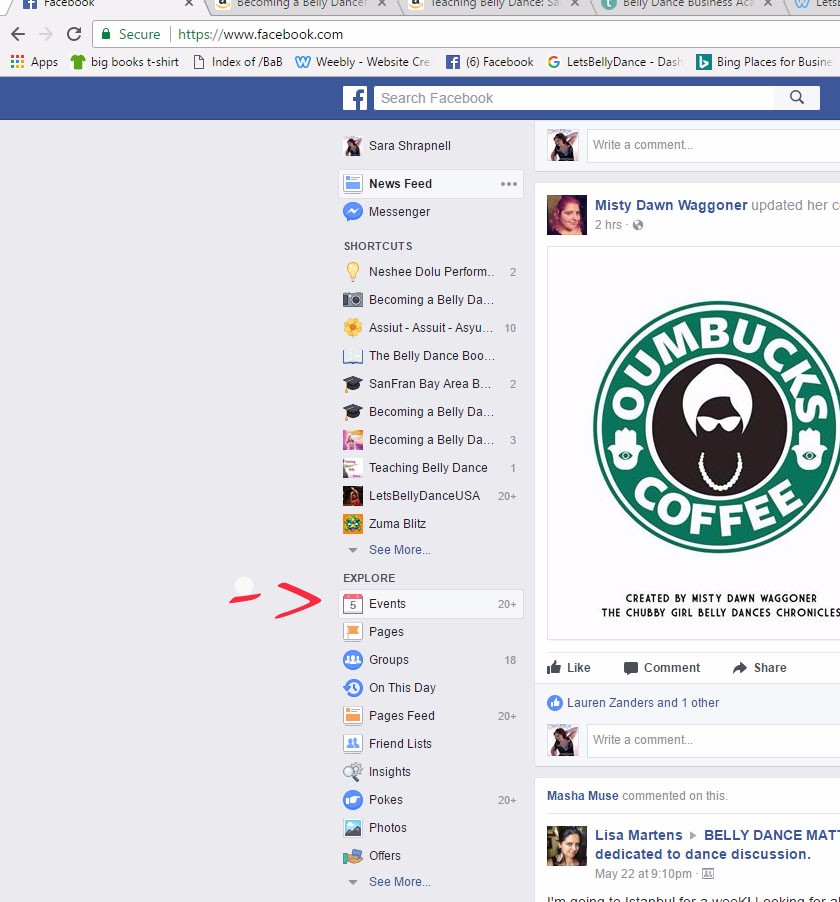This screenshot has width=840, height=902.
Task: Click the top Write a comment box
Action: click(x=713, y=145)
